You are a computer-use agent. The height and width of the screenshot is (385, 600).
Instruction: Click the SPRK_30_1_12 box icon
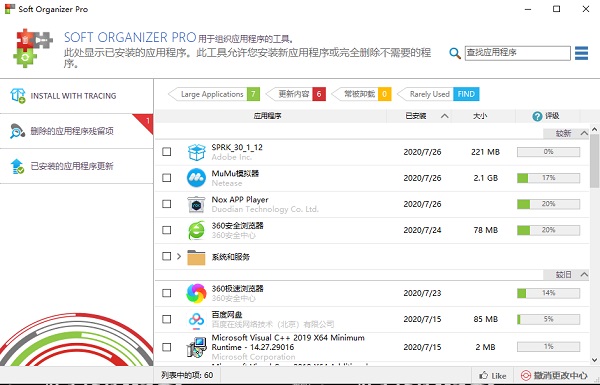[x=197, y=152]
